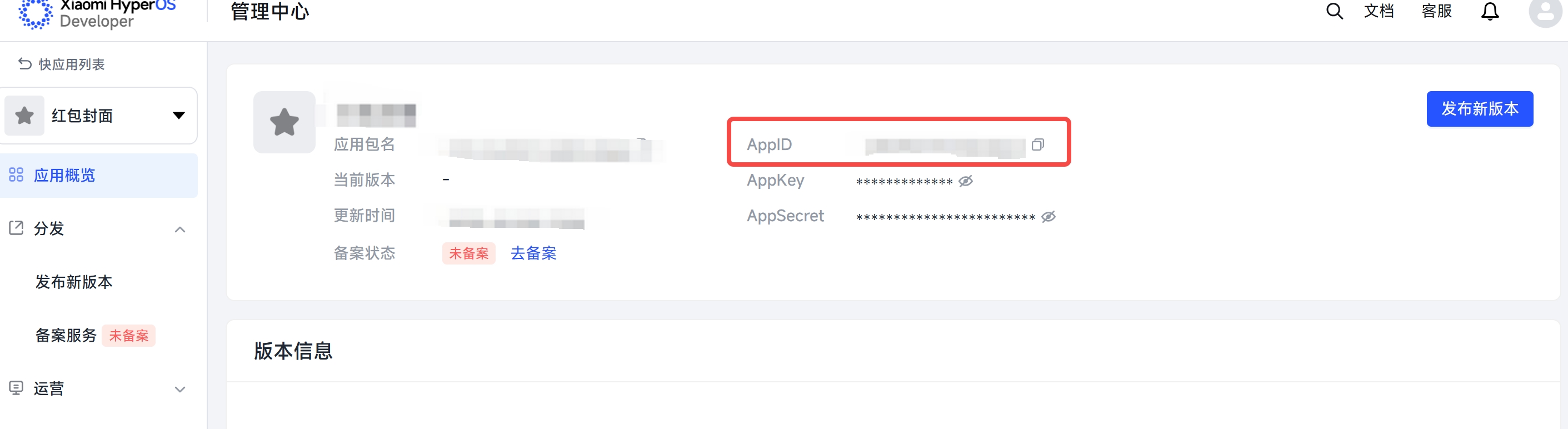This screenshot has height=429, width=1568.
Task: Click the 运营 sidebar icon
Action: click(x=16, y=388)
